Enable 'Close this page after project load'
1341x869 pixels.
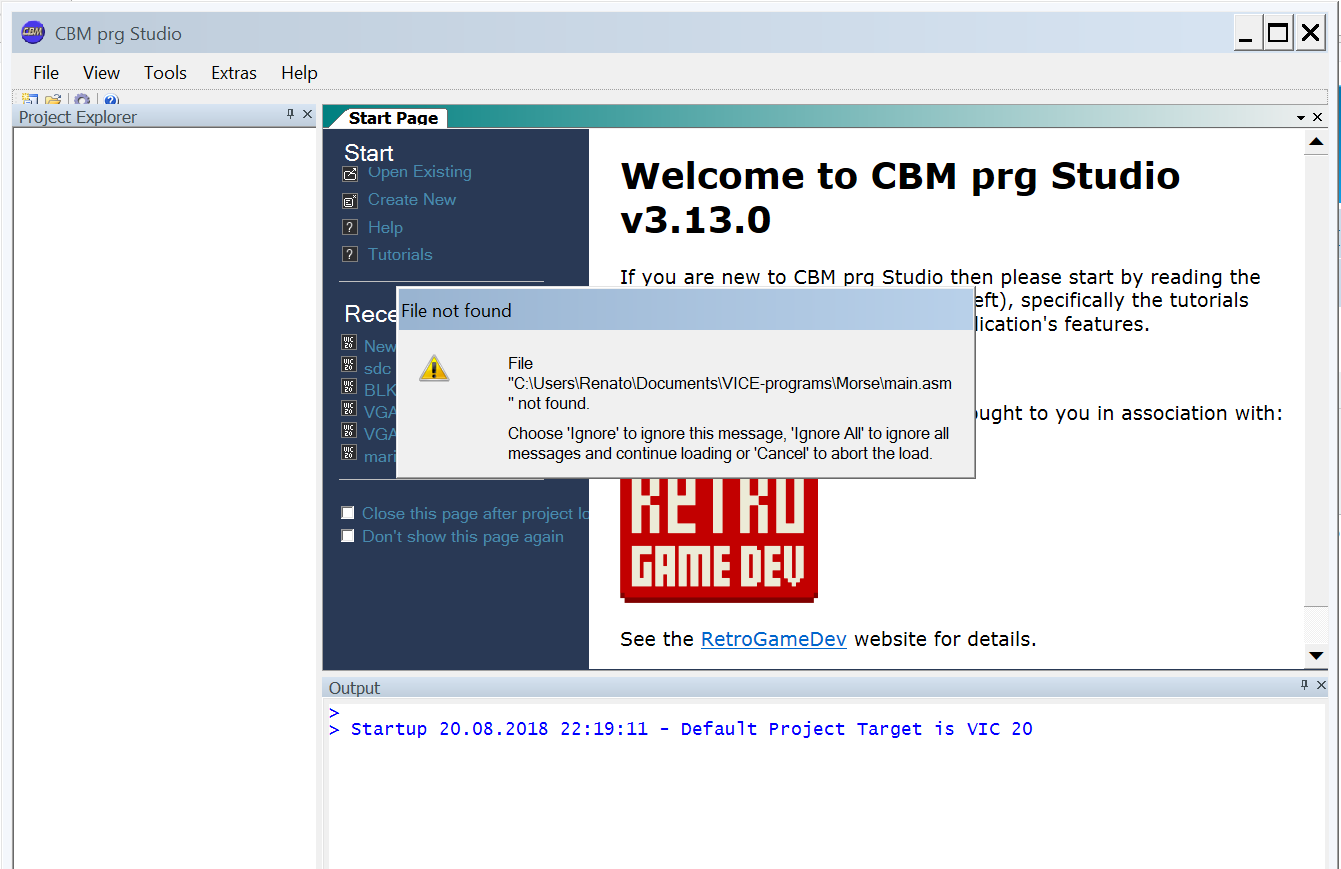click(348, 513)
